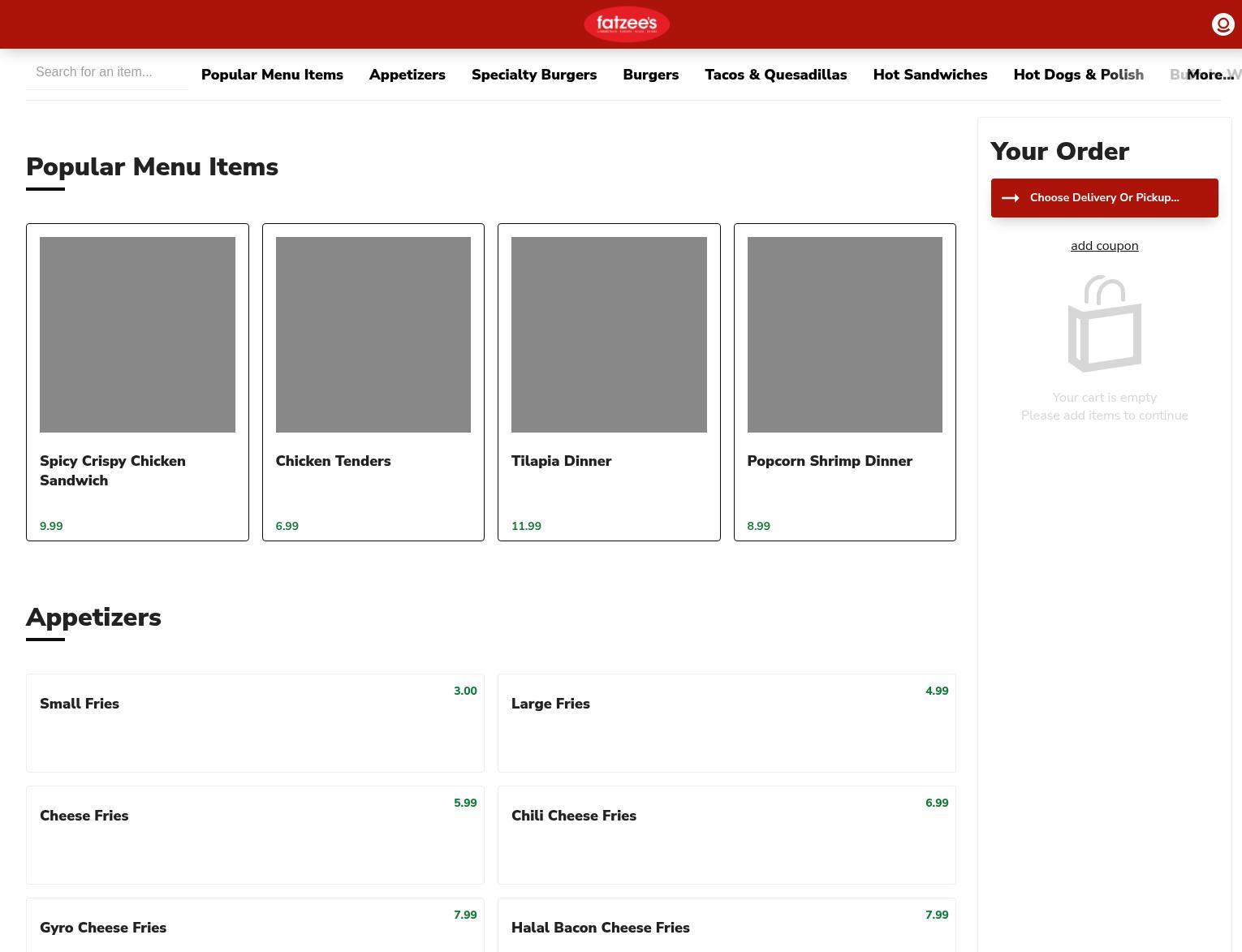Viewport: 1242px width, 952px height.
Task: Pick Chili Cheese Fries item
Action: [726, 834]
